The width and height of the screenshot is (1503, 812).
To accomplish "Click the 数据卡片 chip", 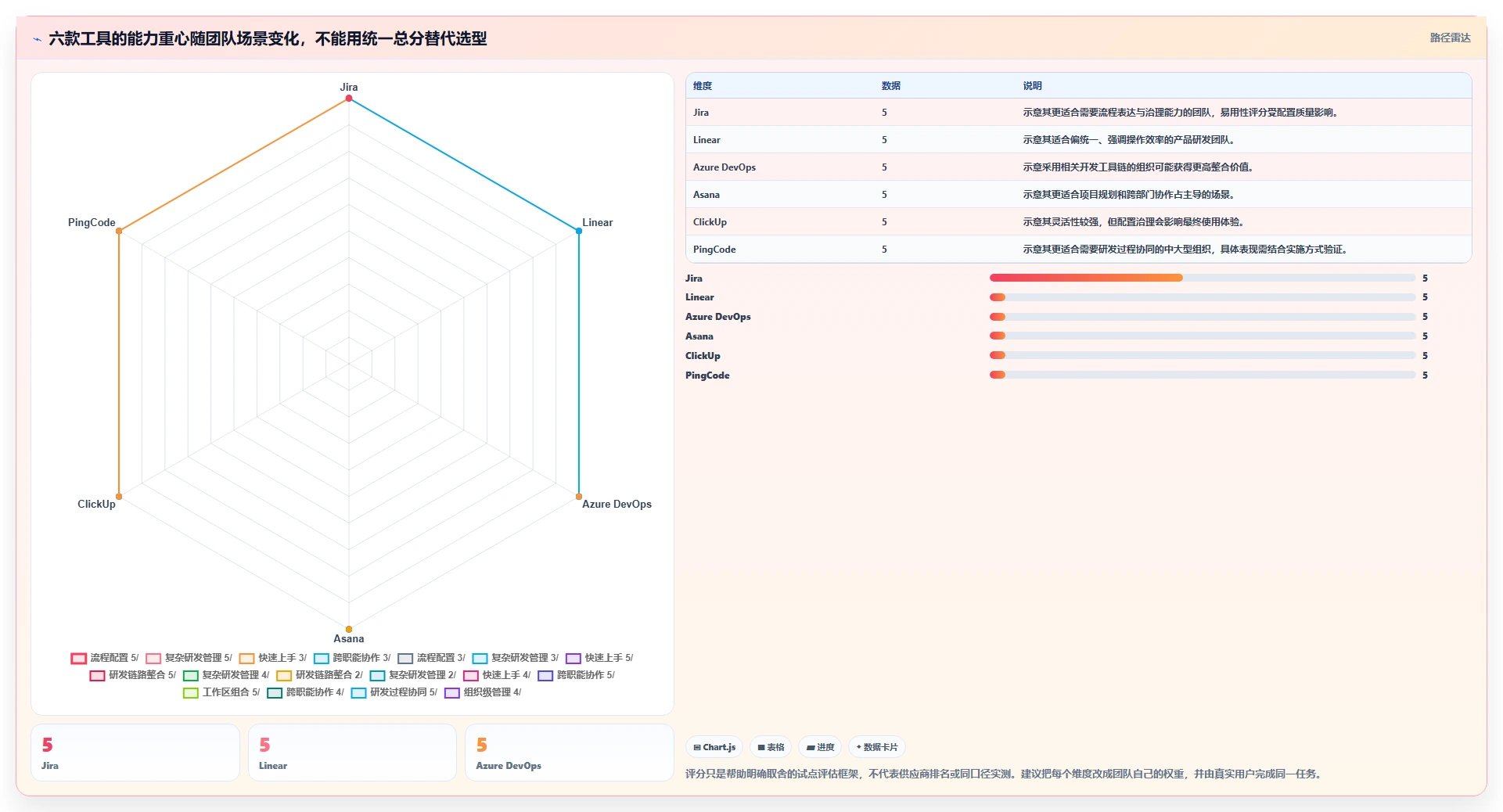I will tap(877, 747).
